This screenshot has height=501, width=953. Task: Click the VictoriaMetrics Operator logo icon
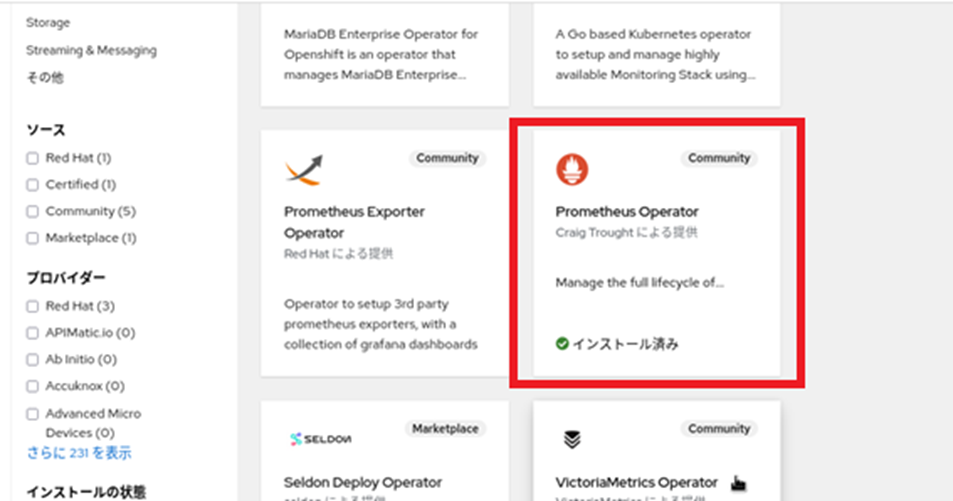pos(572,439)
